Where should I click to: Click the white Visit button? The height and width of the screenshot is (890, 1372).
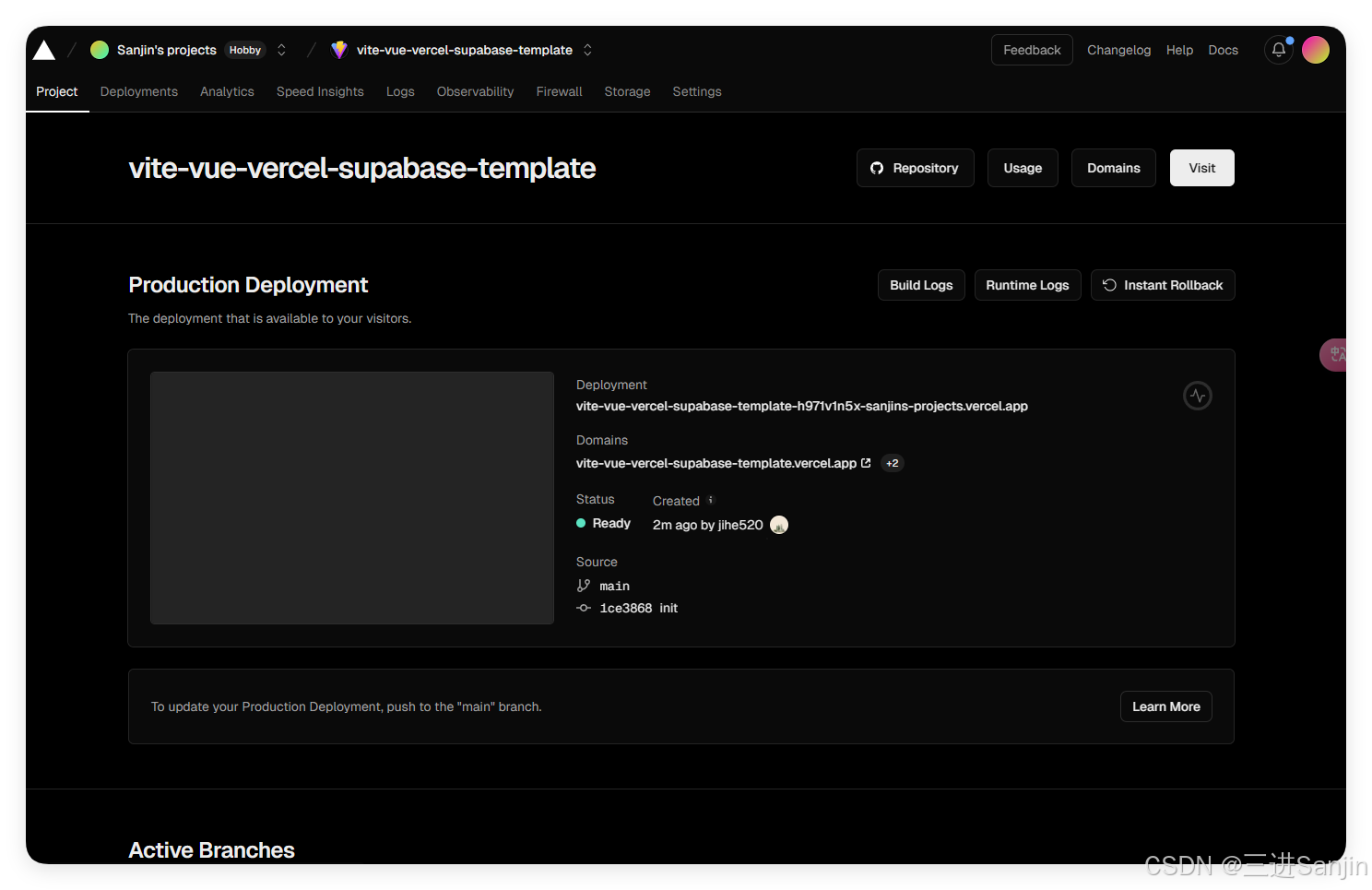pyautogui.click(x=1201, y=168)
